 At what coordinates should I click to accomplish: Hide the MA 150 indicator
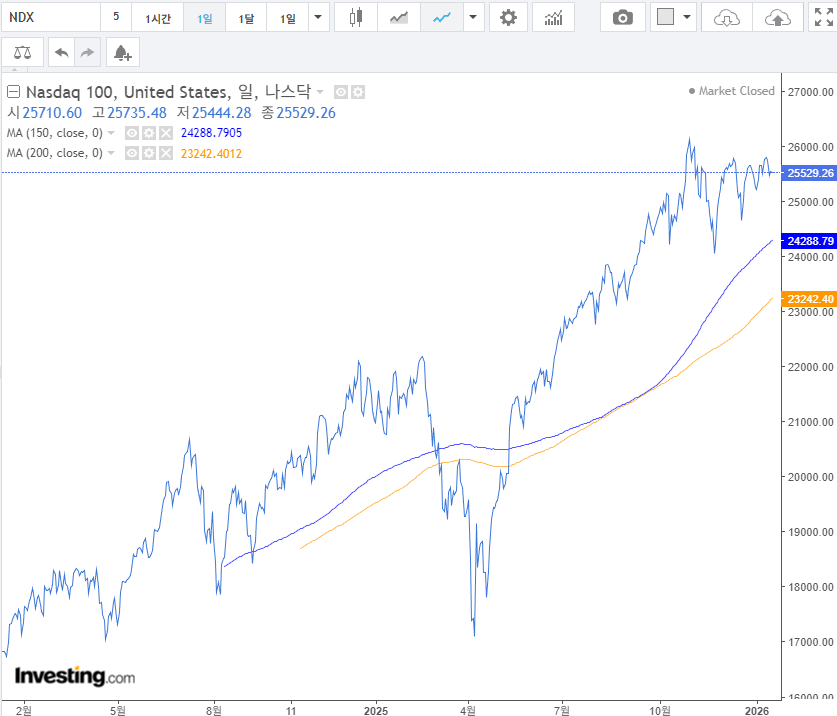[x=132, y=132]
